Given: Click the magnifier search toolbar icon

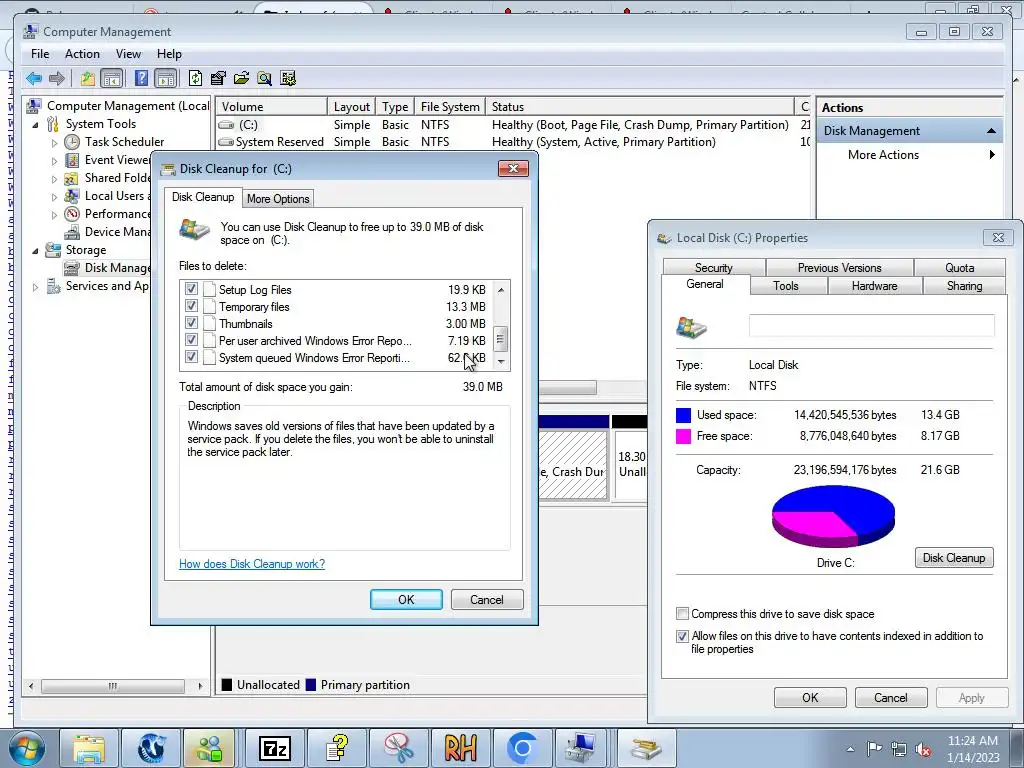Looking at the screenshot, I should tap(264, 79).
